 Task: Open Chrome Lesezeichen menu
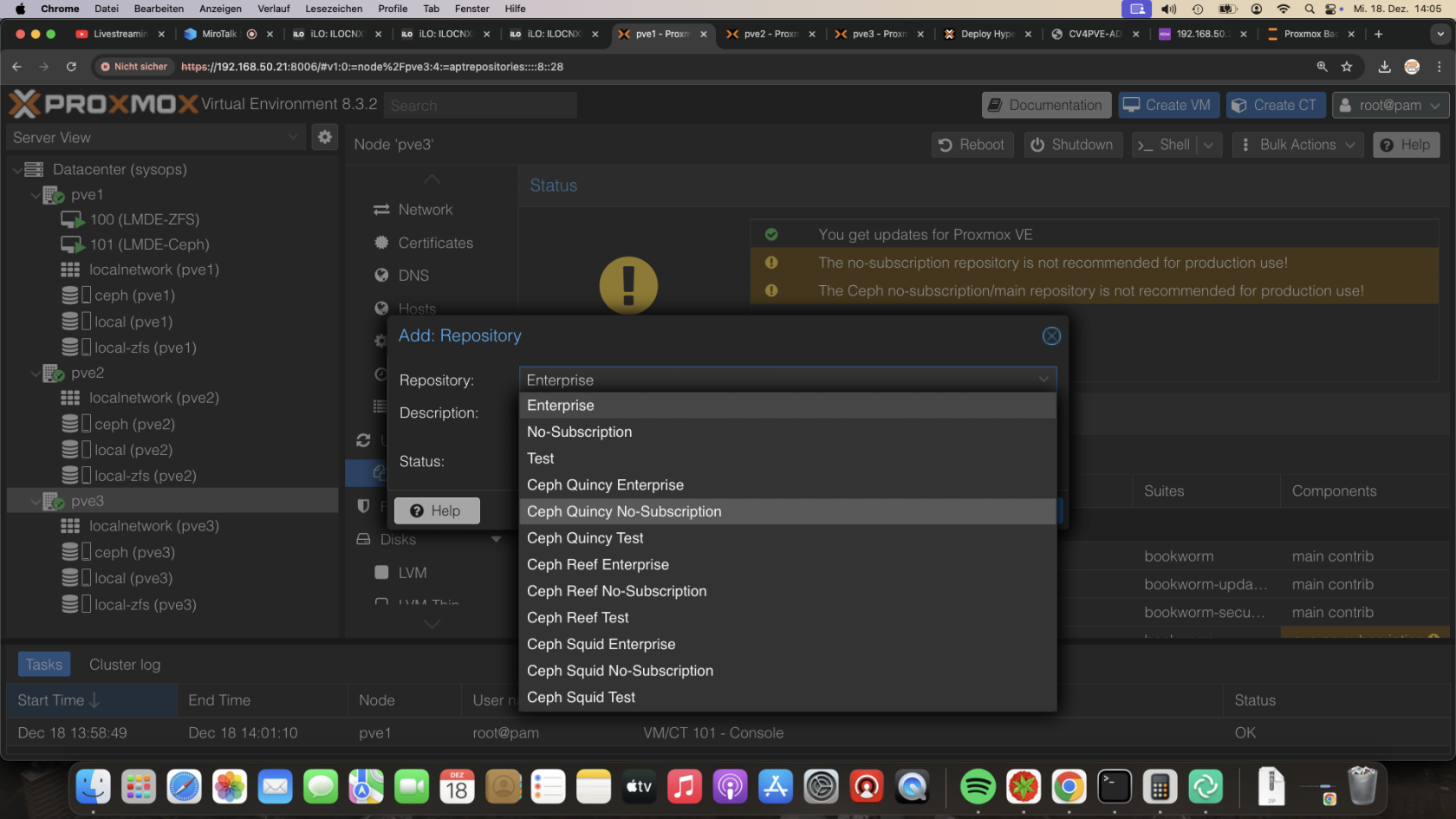tap(334, 9)
